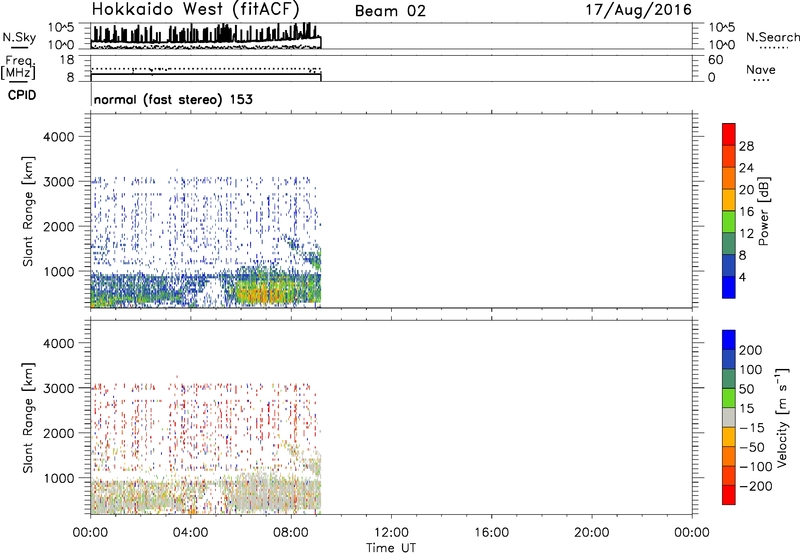Click the 'normal (fast stereo) 153' text
Viewport: 800px width, 554px height.
click(x=173, y=99)
